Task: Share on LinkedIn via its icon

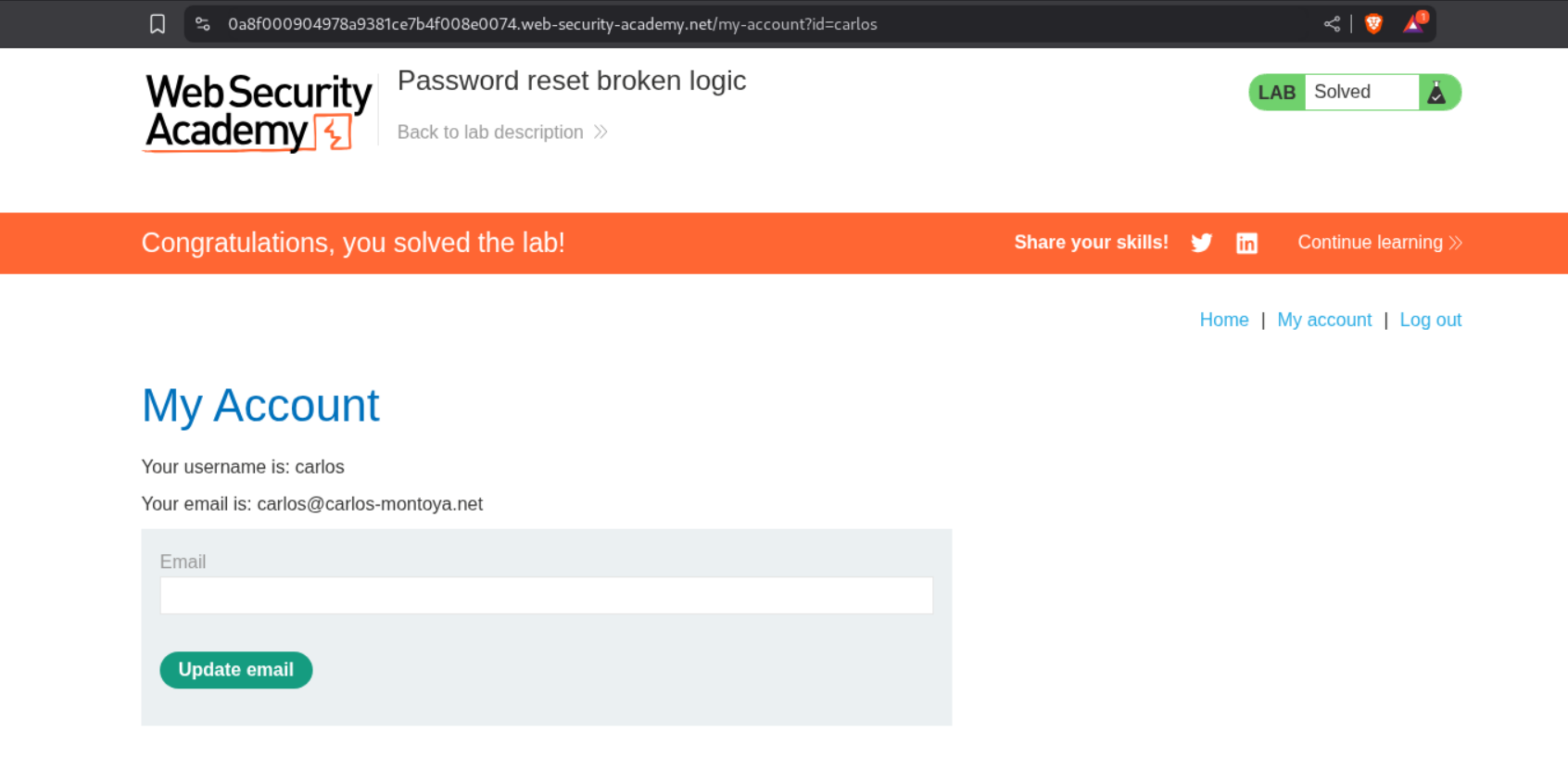Action: pos(1246,243)
